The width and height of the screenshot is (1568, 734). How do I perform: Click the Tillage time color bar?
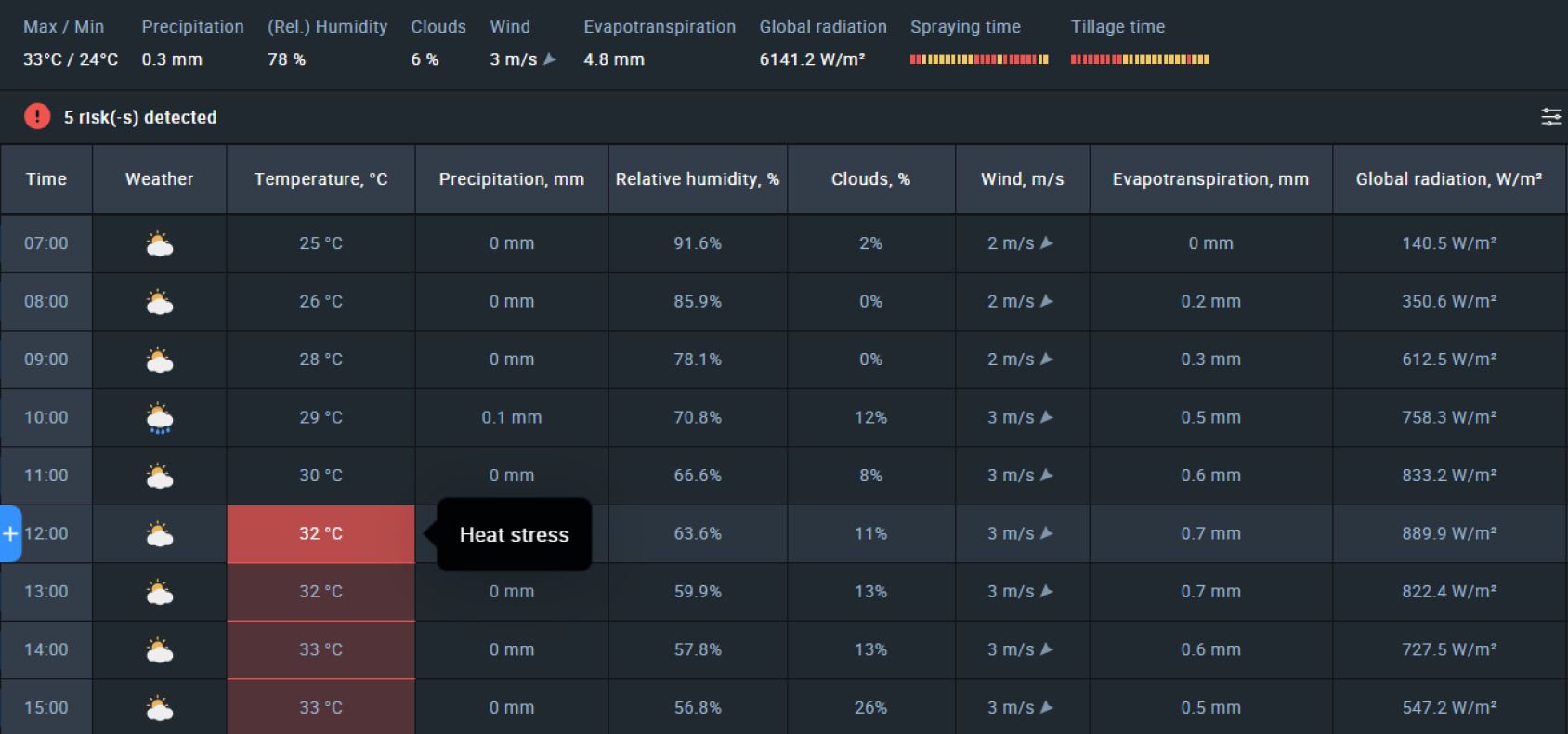pos(1140,59)
